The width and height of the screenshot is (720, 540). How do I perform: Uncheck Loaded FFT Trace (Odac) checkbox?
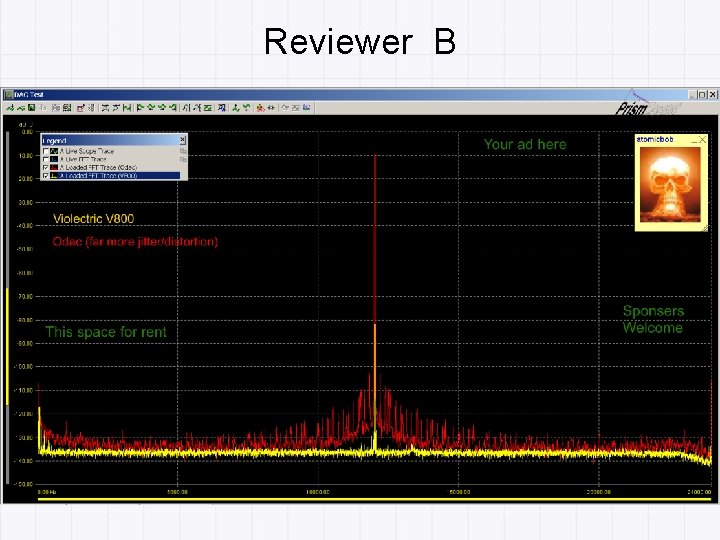45,168
